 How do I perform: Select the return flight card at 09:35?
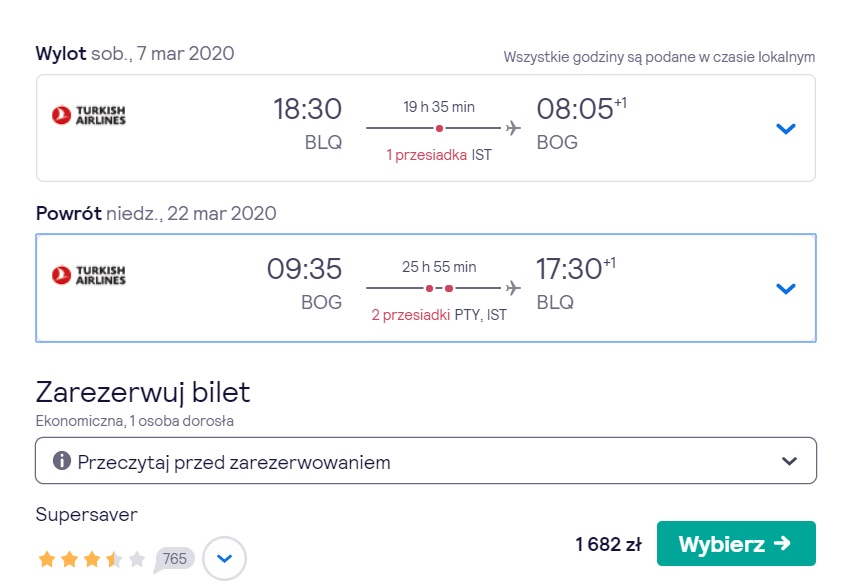(425, 288)
